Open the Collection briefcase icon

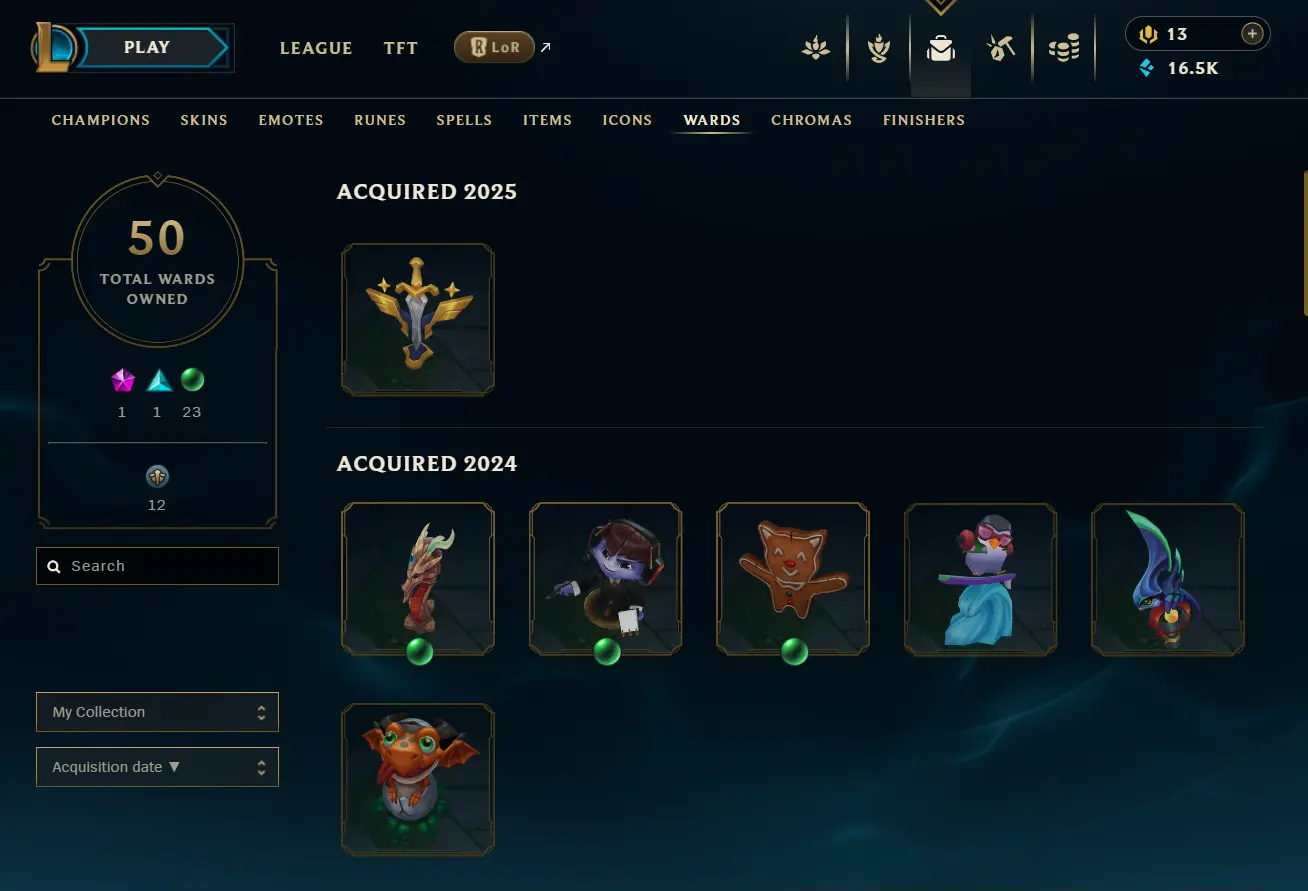(940, 48)
